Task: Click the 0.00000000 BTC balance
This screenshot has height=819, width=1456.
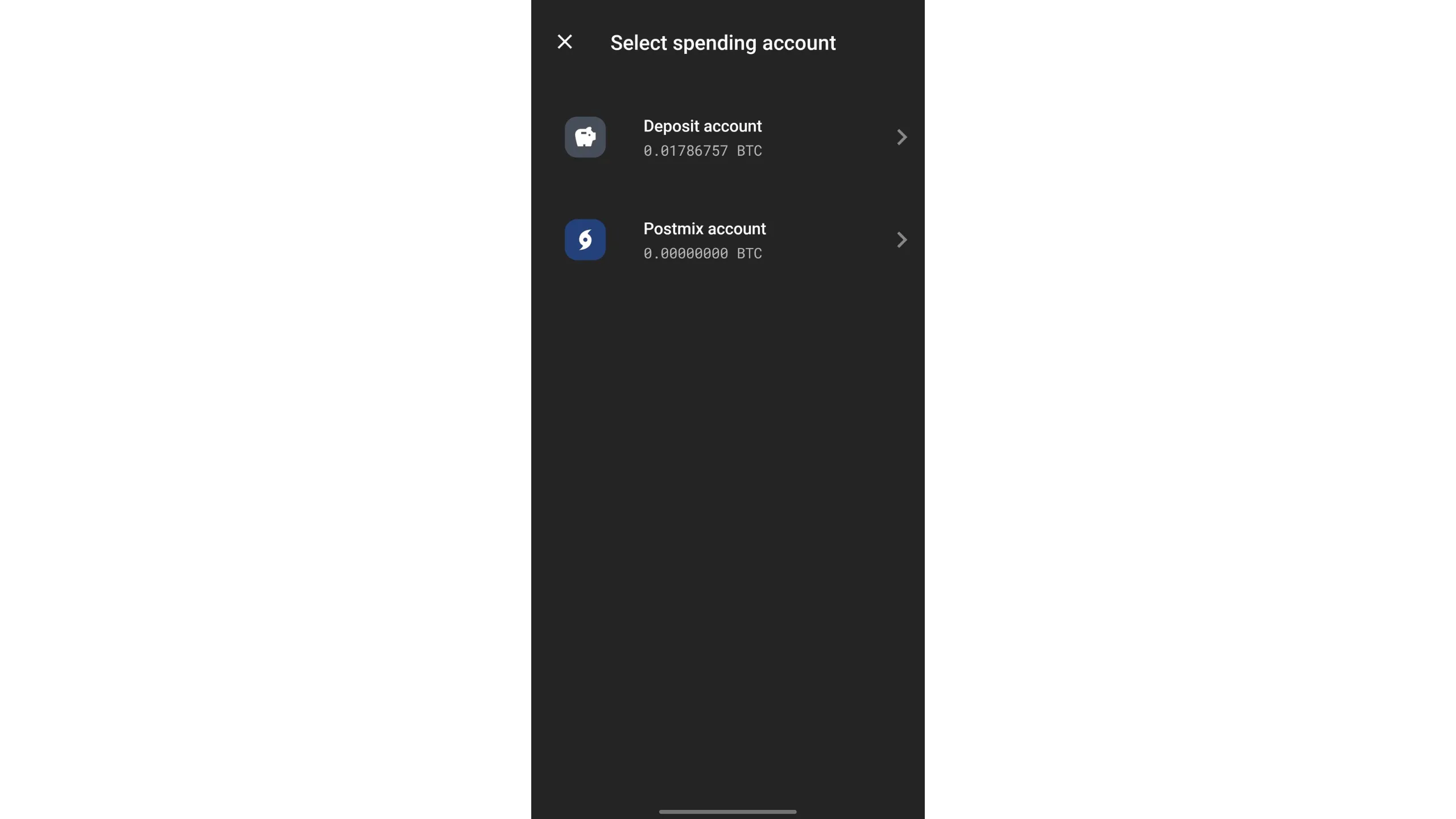Action: pos(702,253)
